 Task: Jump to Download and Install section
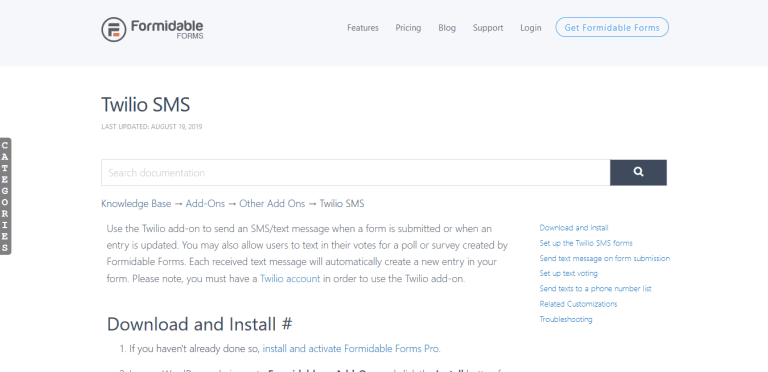pyautogui.click(x=574, y=228)
